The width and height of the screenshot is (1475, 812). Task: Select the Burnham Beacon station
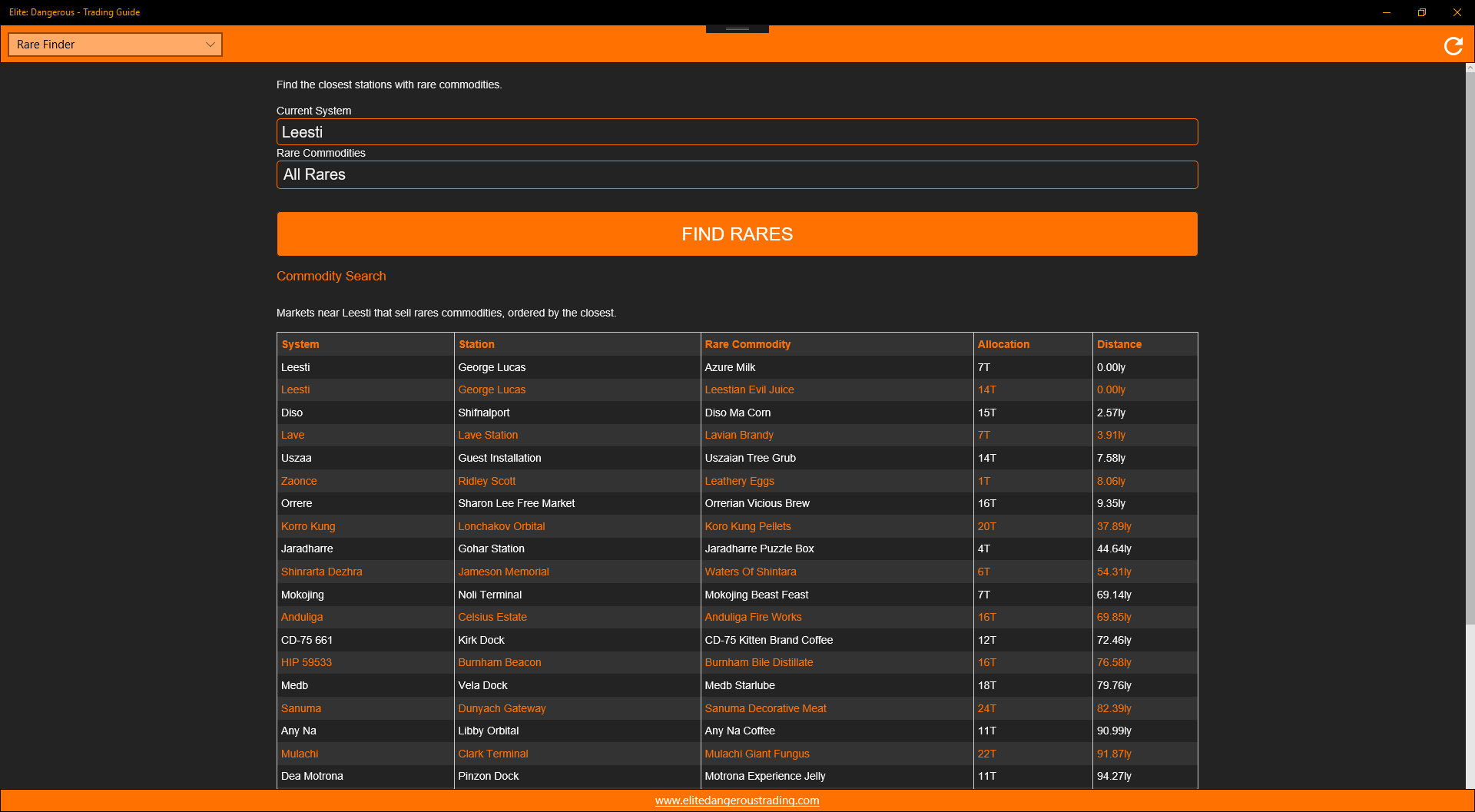click(x=500, y=662)
